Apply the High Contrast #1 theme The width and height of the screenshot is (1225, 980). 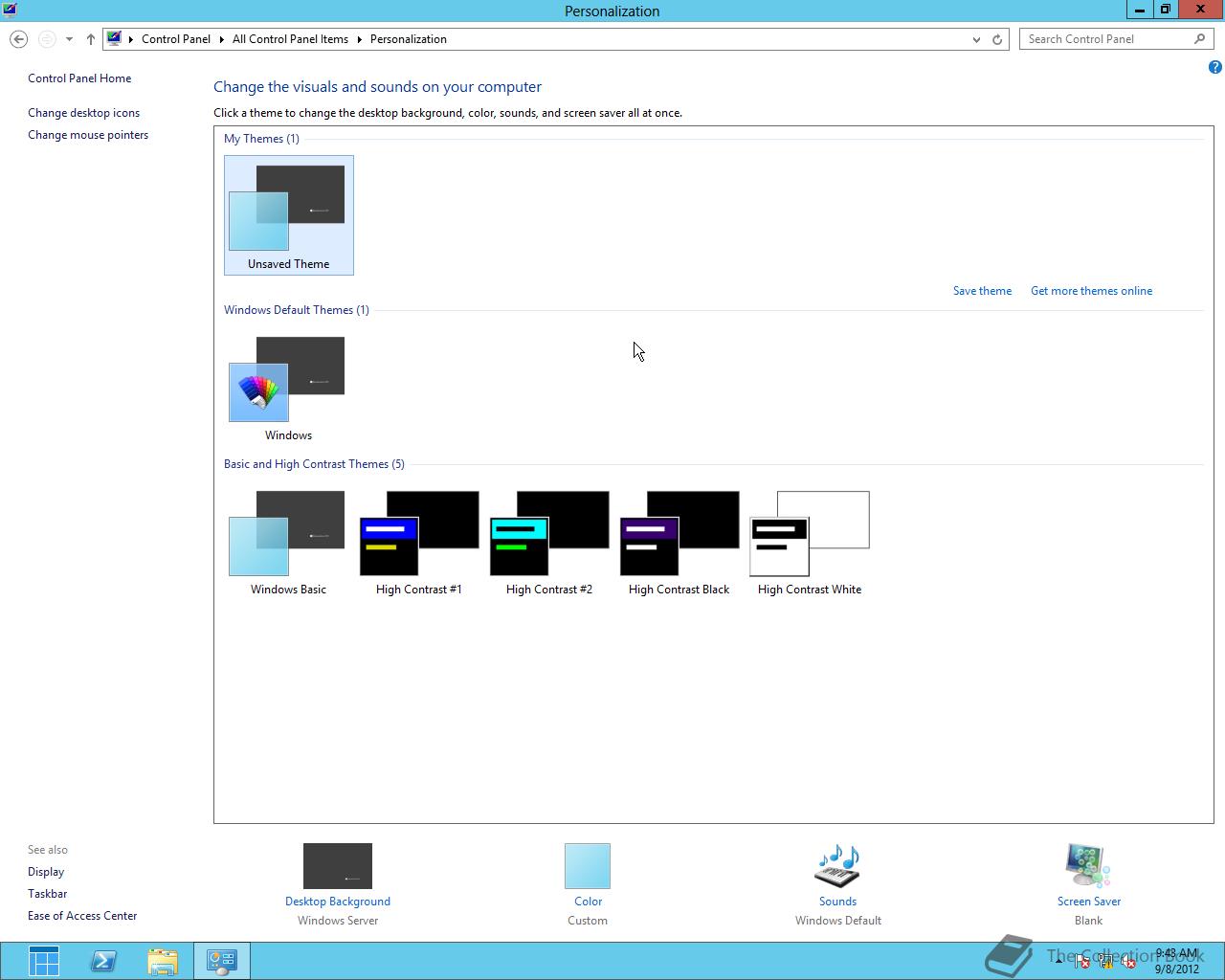pos(418,542)
